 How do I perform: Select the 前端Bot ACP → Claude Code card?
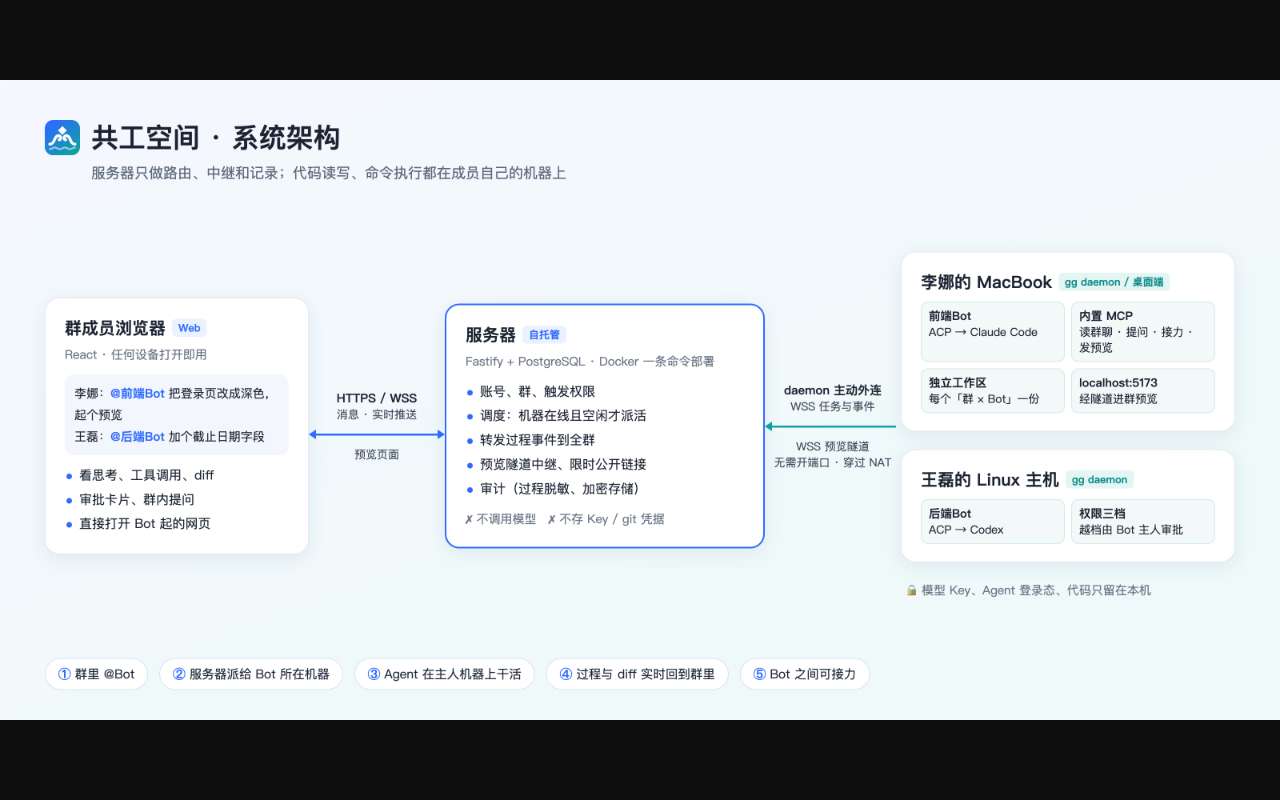coord(993,332)
